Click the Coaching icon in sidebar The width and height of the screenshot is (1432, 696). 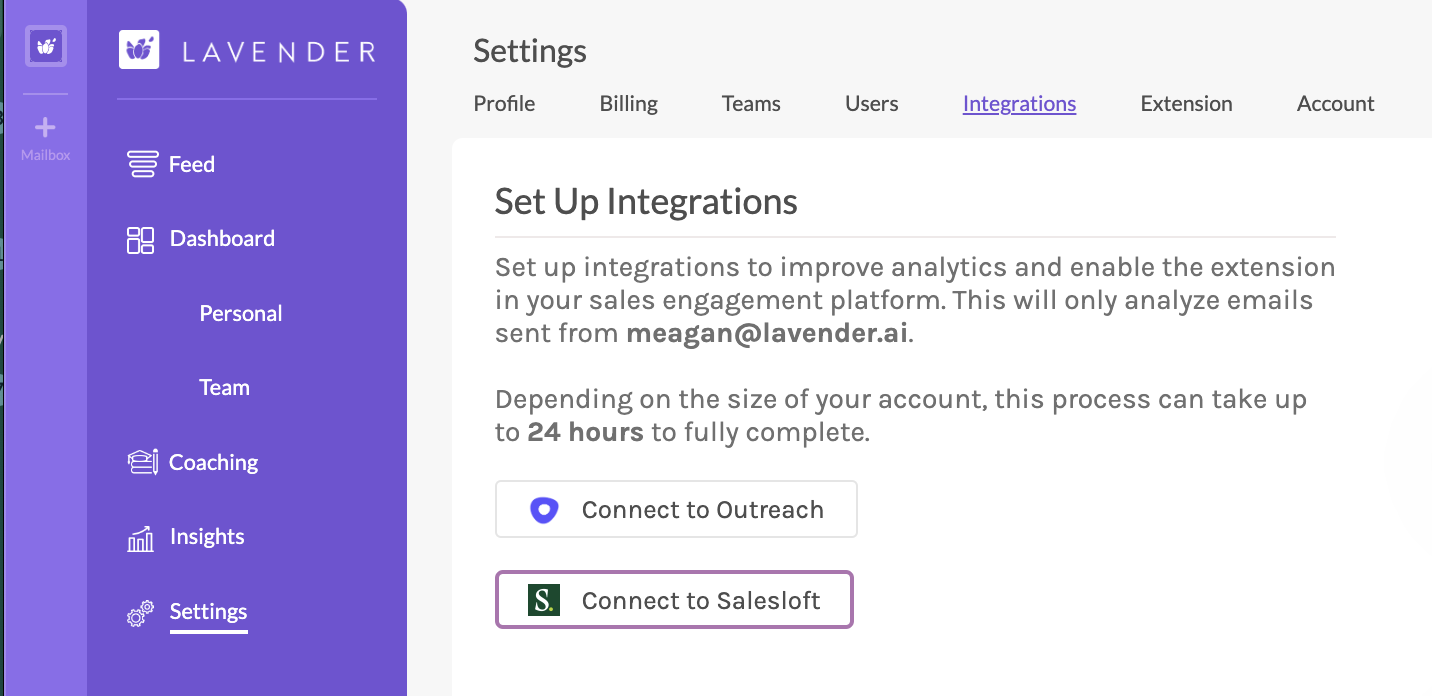click(x=143, y=462)
